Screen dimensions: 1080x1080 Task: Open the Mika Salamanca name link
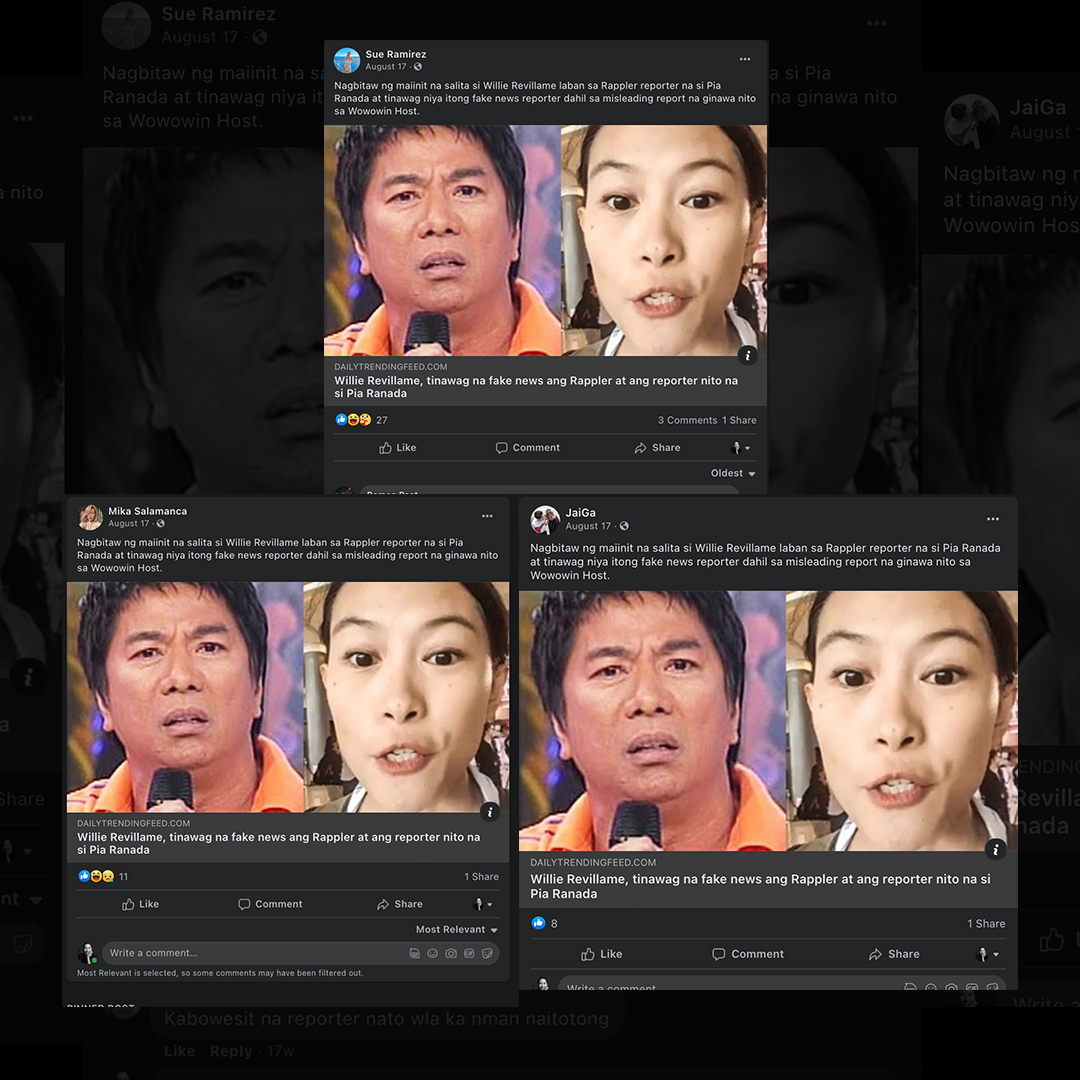pyautogui.click(x=147, y=511)
